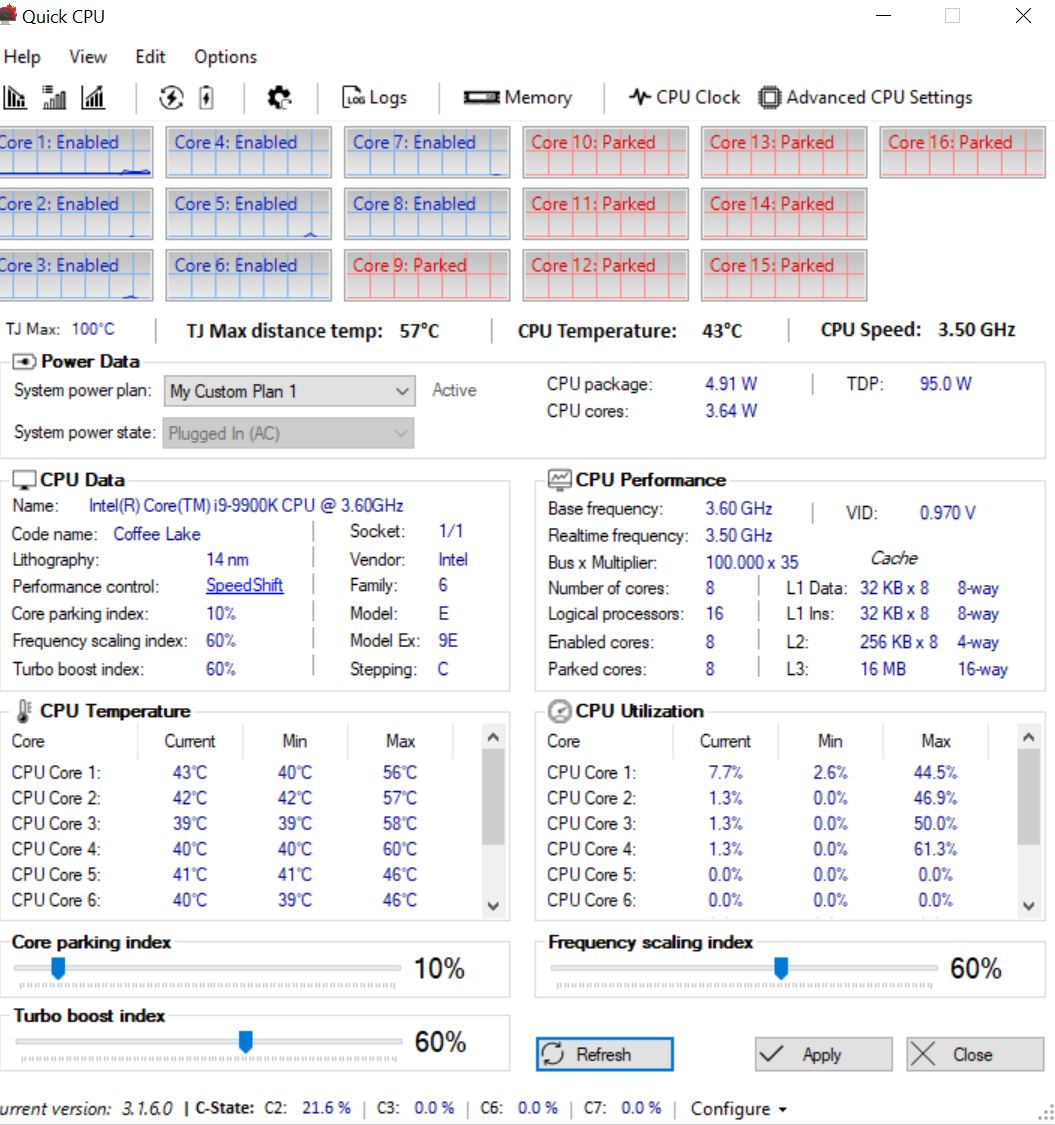Toggle the Core 1 Enabled graph
Screen dimensions: 1055x1125
pos(74,152)
